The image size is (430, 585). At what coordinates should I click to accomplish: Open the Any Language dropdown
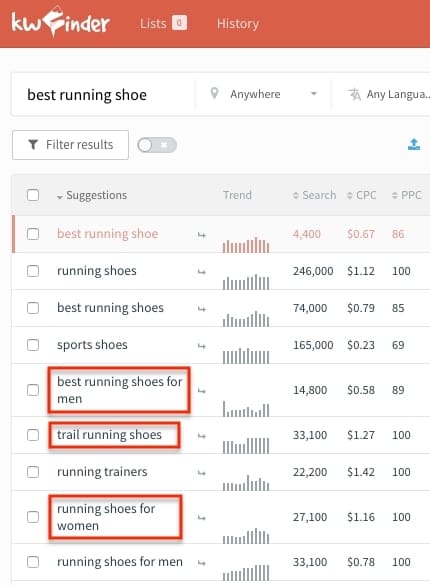click(388, 94)
